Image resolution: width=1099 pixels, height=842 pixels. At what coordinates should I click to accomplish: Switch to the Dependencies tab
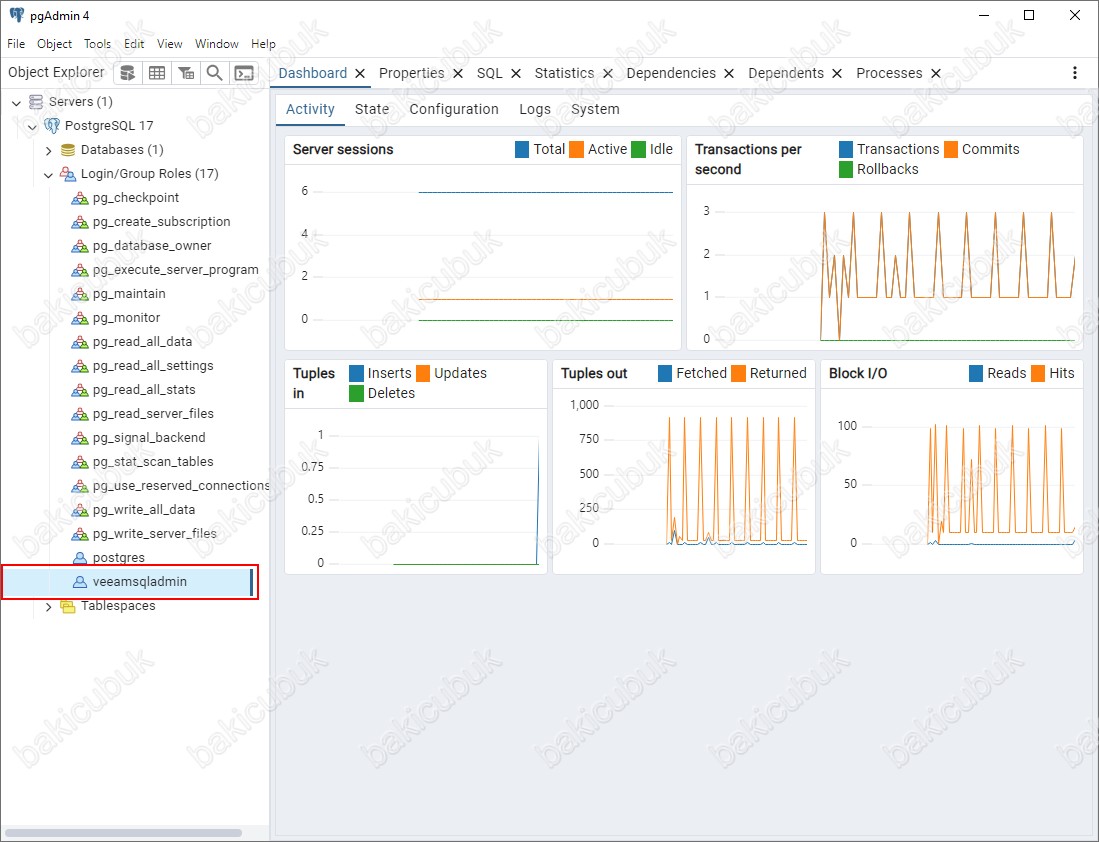click(x=671, y=73)
